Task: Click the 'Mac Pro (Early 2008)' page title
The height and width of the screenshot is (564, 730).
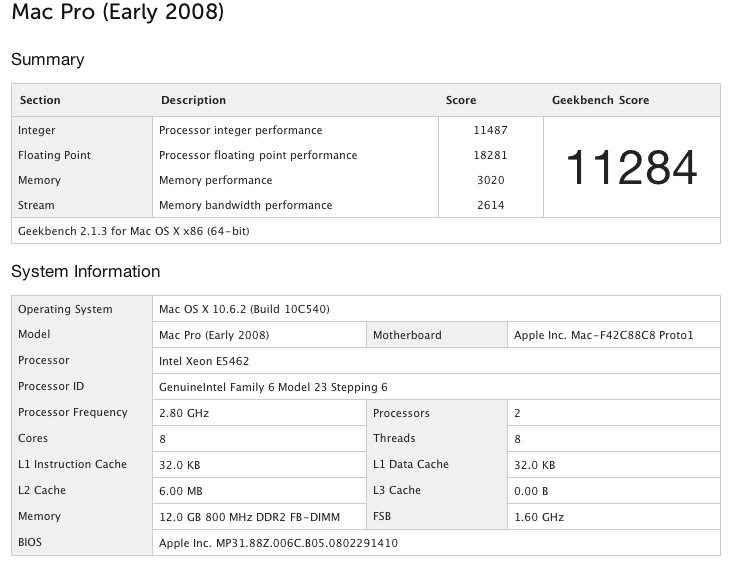Action: [117, 12]
